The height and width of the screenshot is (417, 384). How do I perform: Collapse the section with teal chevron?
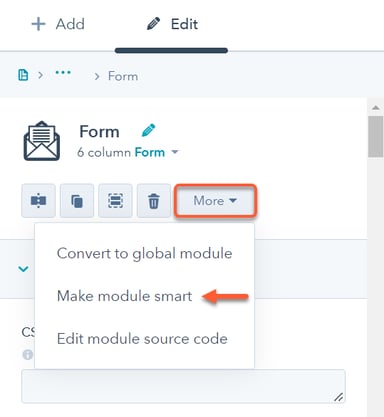pyautogui.click(x=23, y=269)
